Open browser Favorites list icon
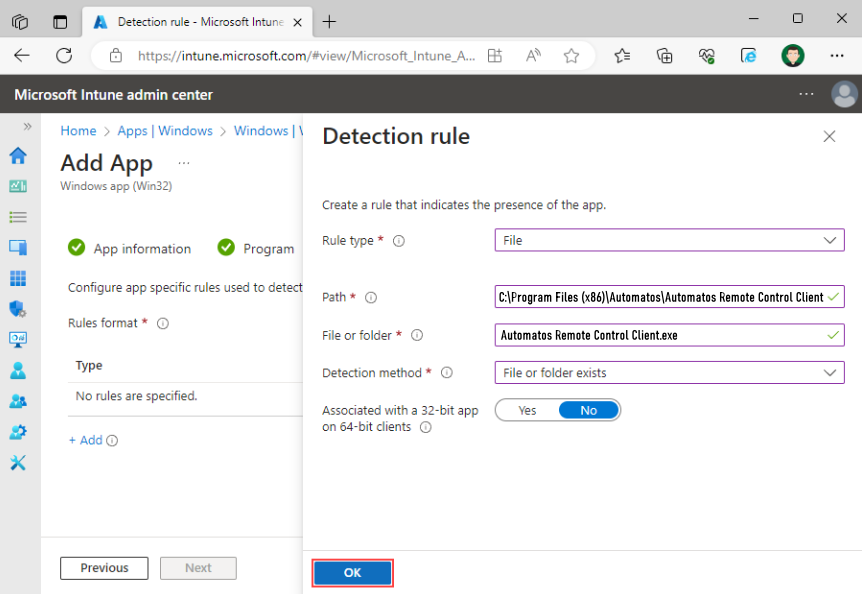The image size is (862, 594). [622, 55]
